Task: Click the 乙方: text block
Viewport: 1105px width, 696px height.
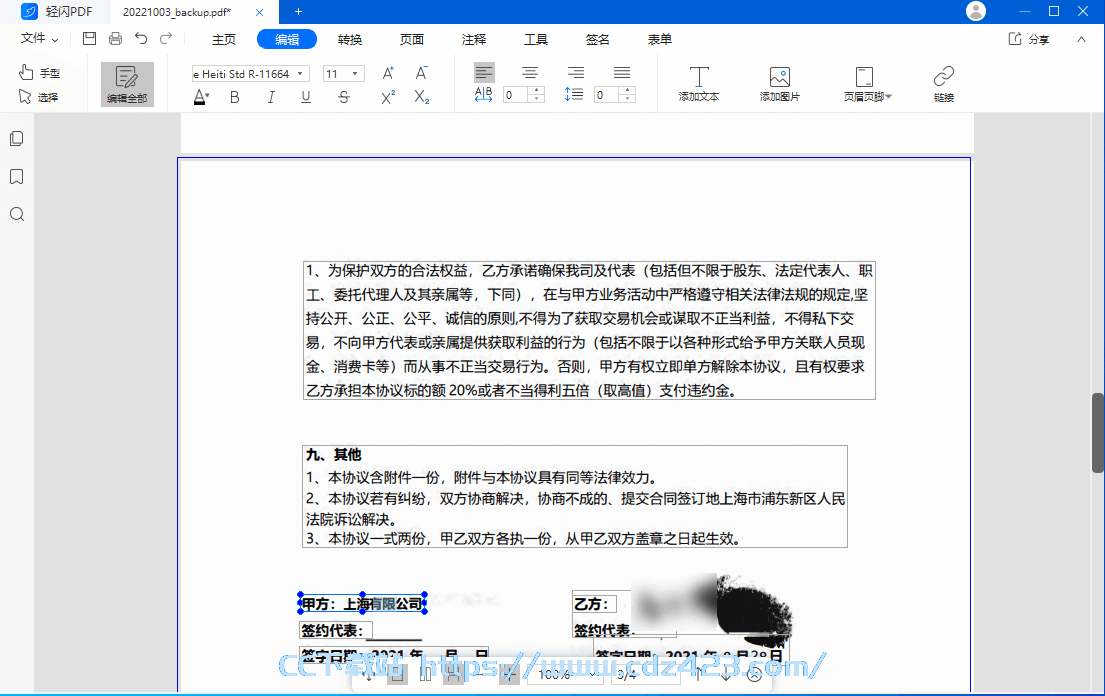Action: click(594, 604)
